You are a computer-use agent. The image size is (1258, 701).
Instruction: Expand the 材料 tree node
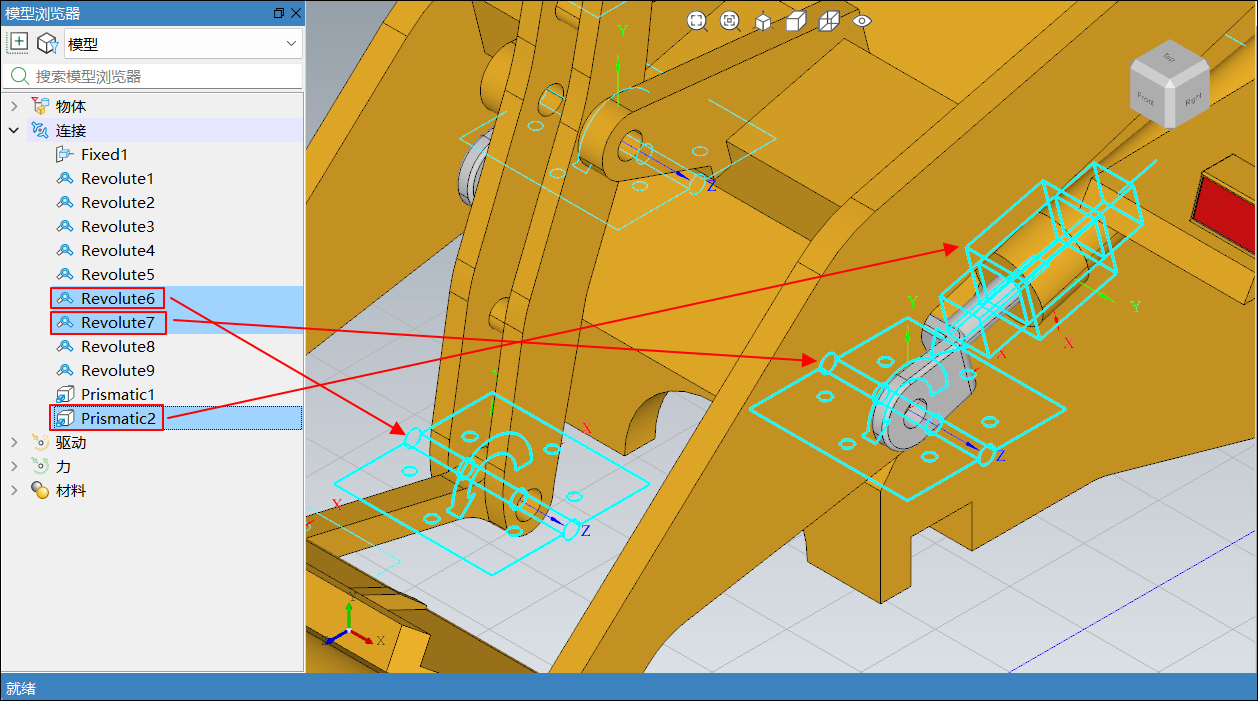pos(14,490)
